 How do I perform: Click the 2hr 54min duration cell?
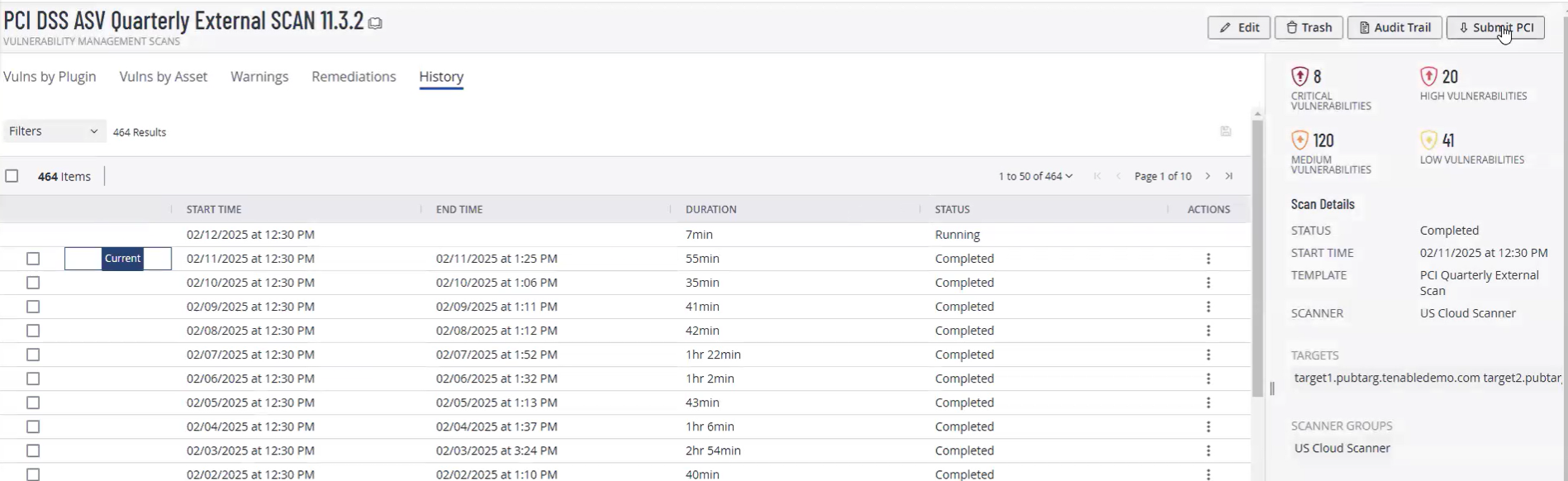click(713, 450)
